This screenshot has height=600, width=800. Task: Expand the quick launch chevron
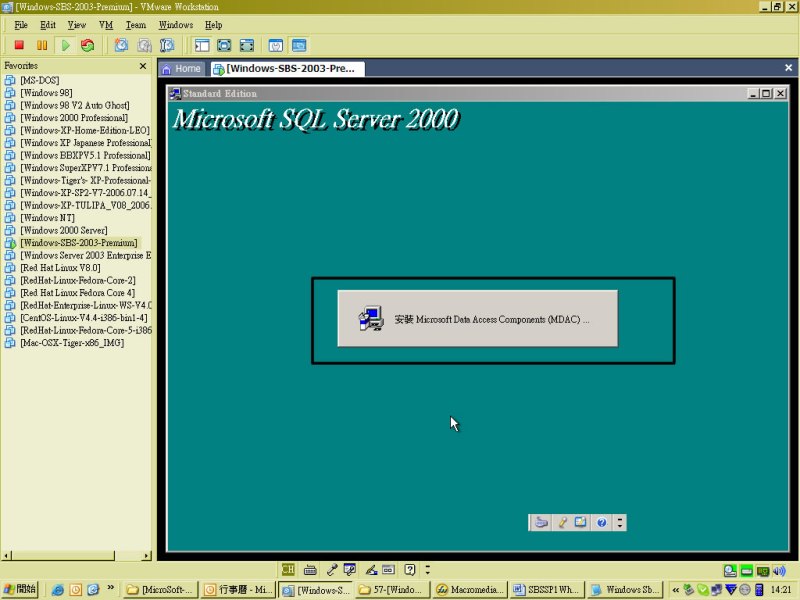tap(111, 588)
